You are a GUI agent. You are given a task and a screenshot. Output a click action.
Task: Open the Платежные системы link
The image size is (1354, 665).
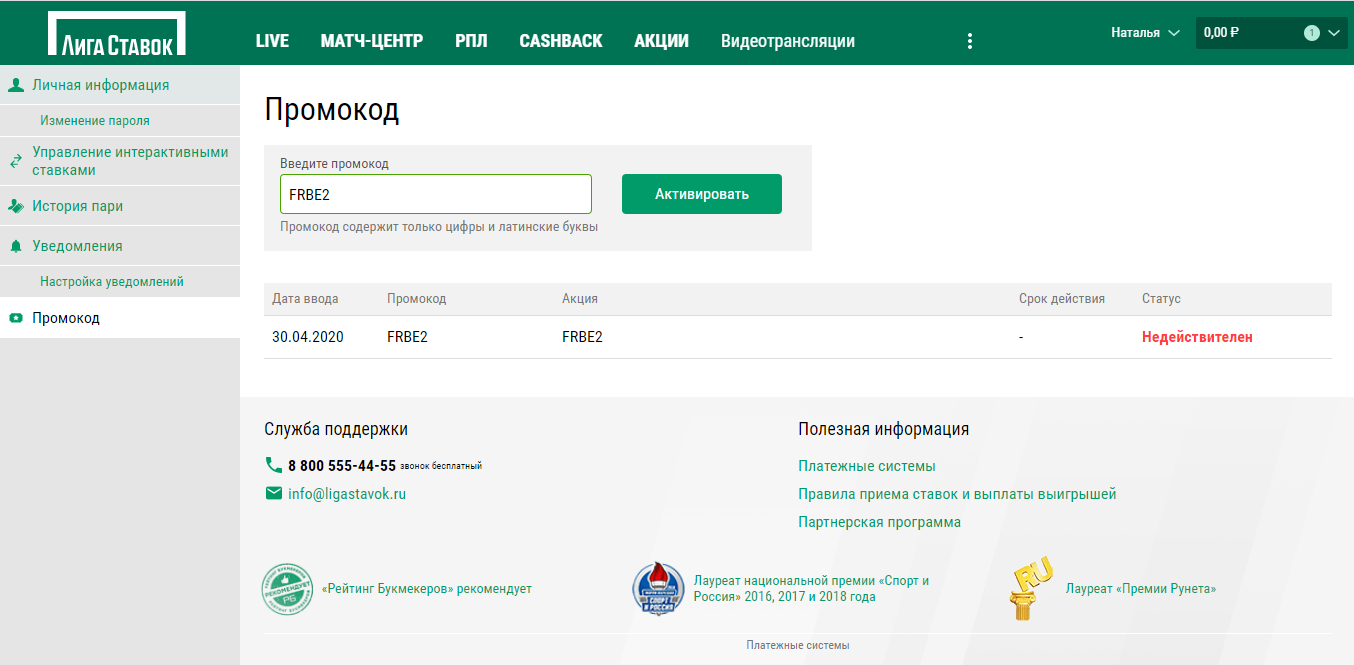point(867,466)
